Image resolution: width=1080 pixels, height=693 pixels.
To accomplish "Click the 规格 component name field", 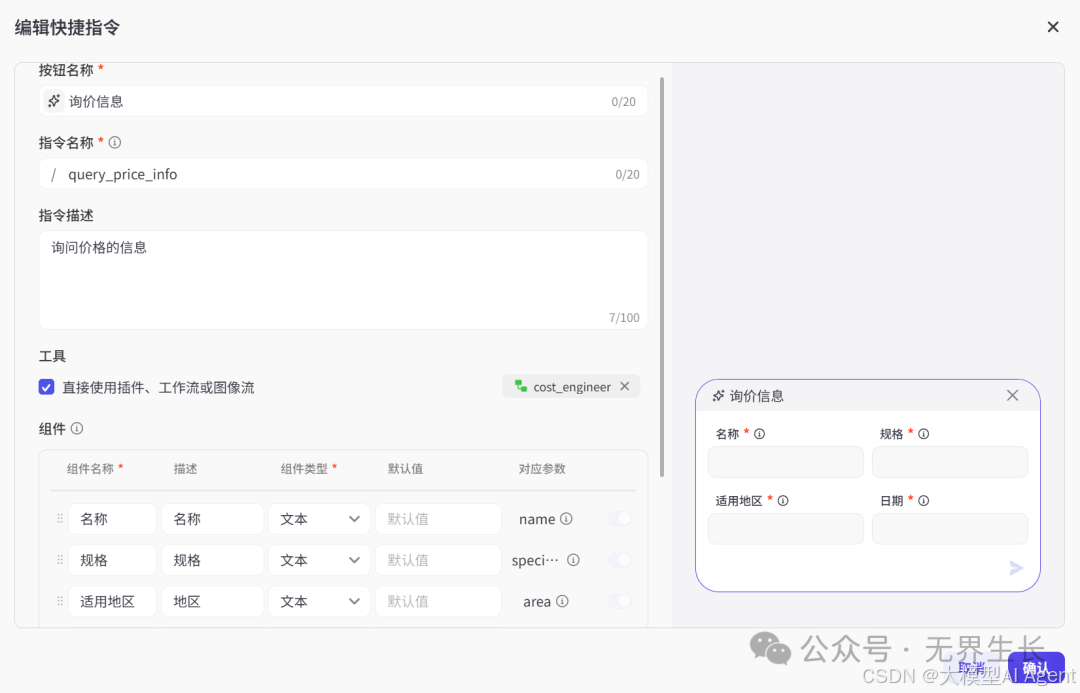I will pyautogui.click(x=112, y=560).
